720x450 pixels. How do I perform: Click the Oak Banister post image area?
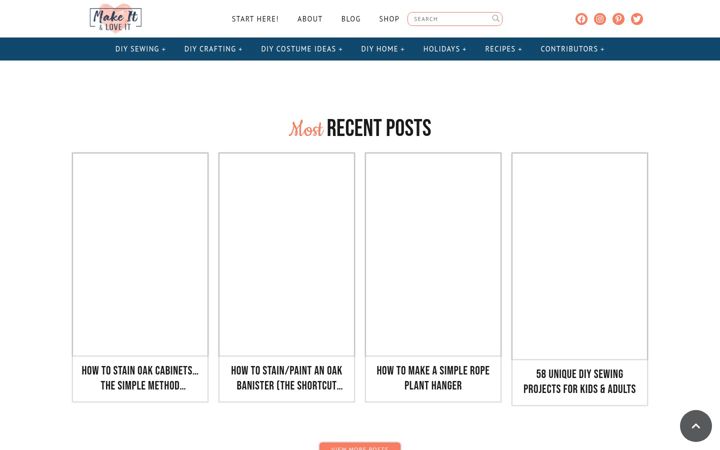287,254
